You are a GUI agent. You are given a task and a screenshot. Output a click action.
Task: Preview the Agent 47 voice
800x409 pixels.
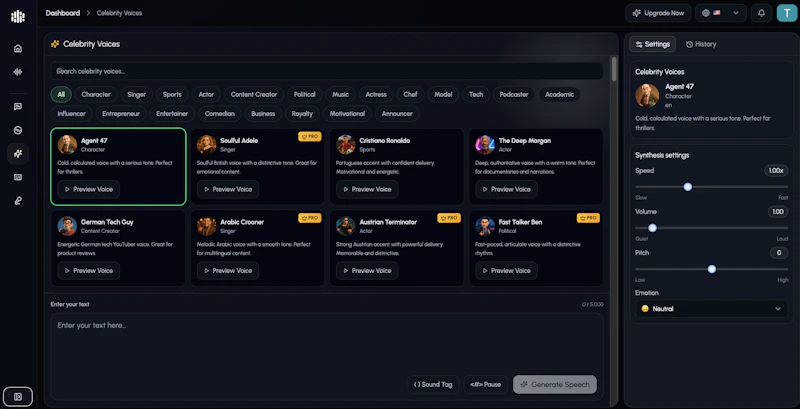click(89, 189)
